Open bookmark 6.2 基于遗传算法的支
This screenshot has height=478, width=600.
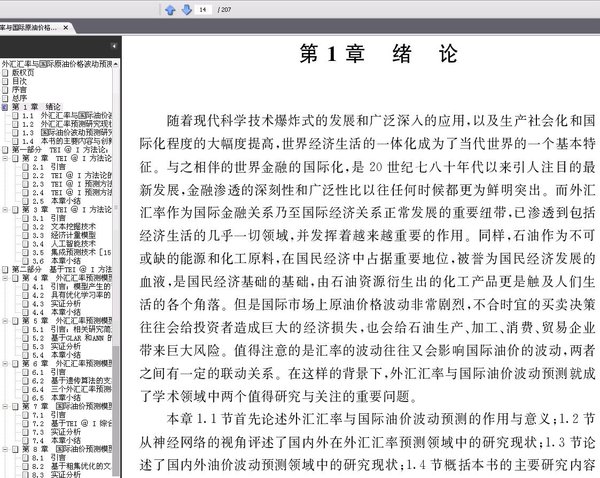72,380
